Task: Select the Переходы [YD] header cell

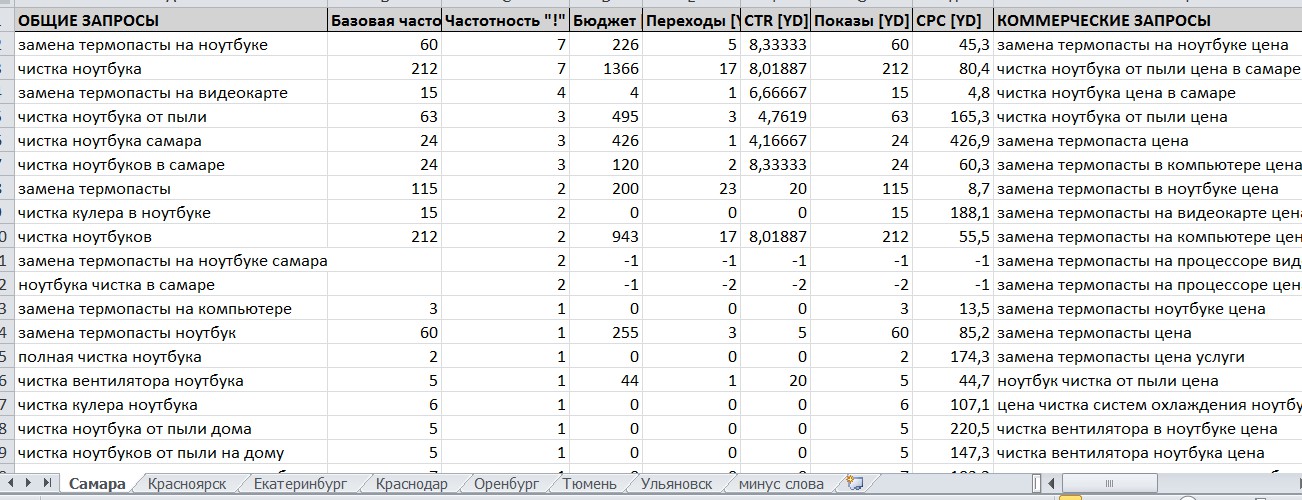Action: click(692, 21)
